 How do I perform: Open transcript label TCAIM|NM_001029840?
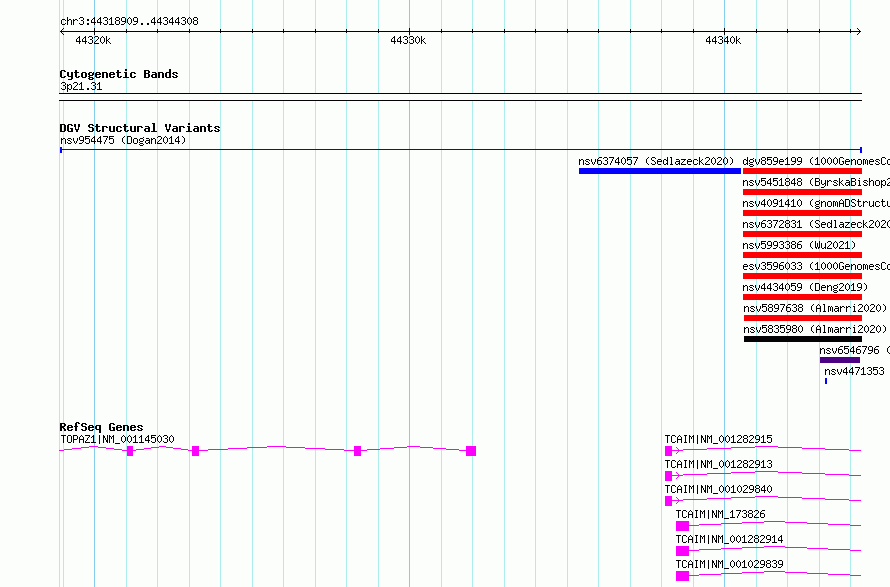tap(719, 489)
